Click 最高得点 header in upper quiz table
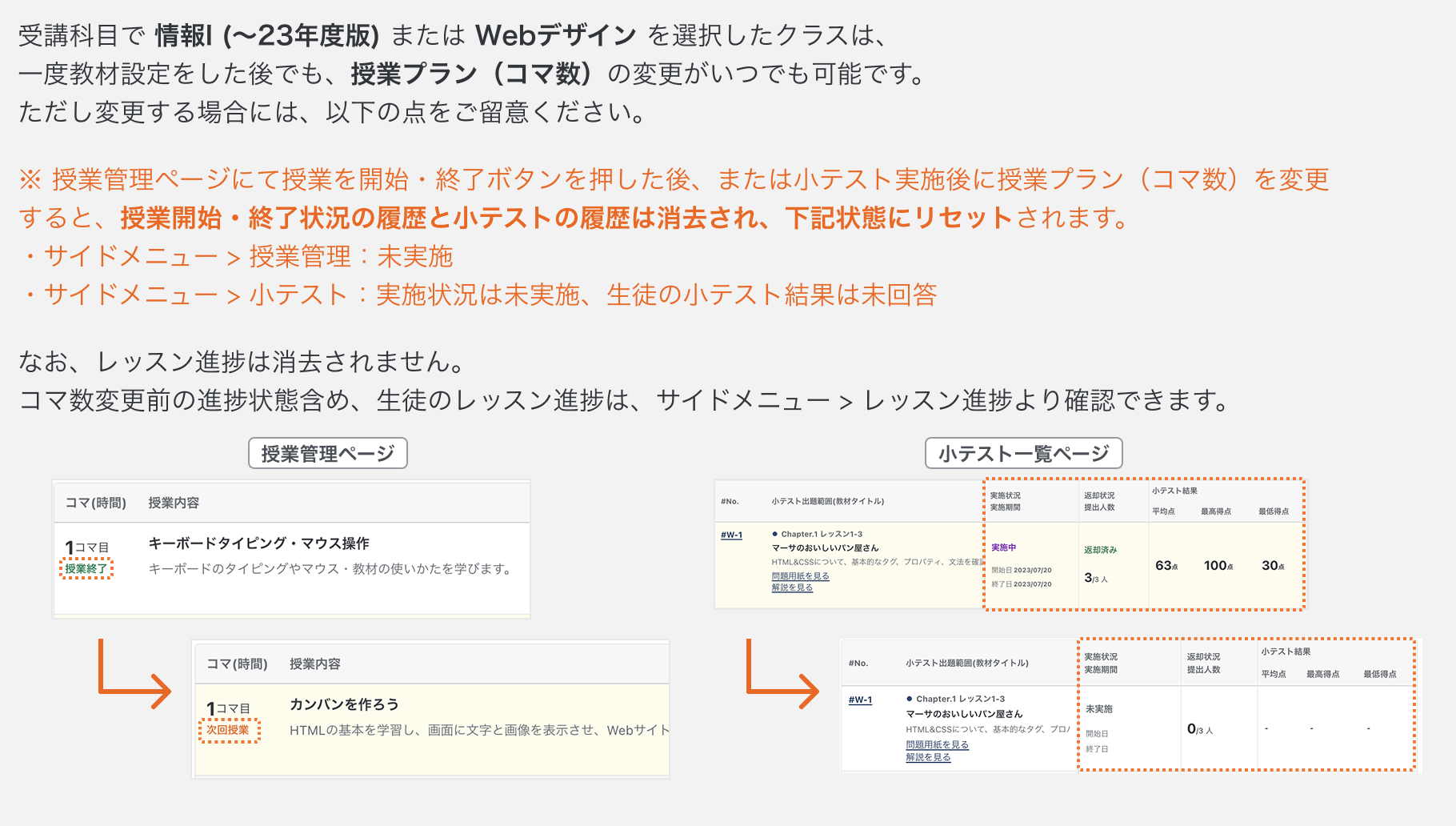 click(1215, 511)
